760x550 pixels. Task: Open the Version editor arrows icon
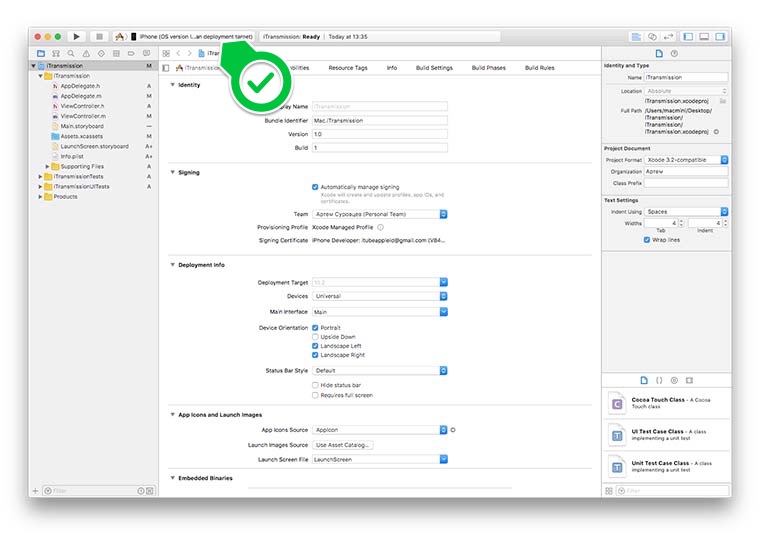pyautogui.click(x=667, y=36)
